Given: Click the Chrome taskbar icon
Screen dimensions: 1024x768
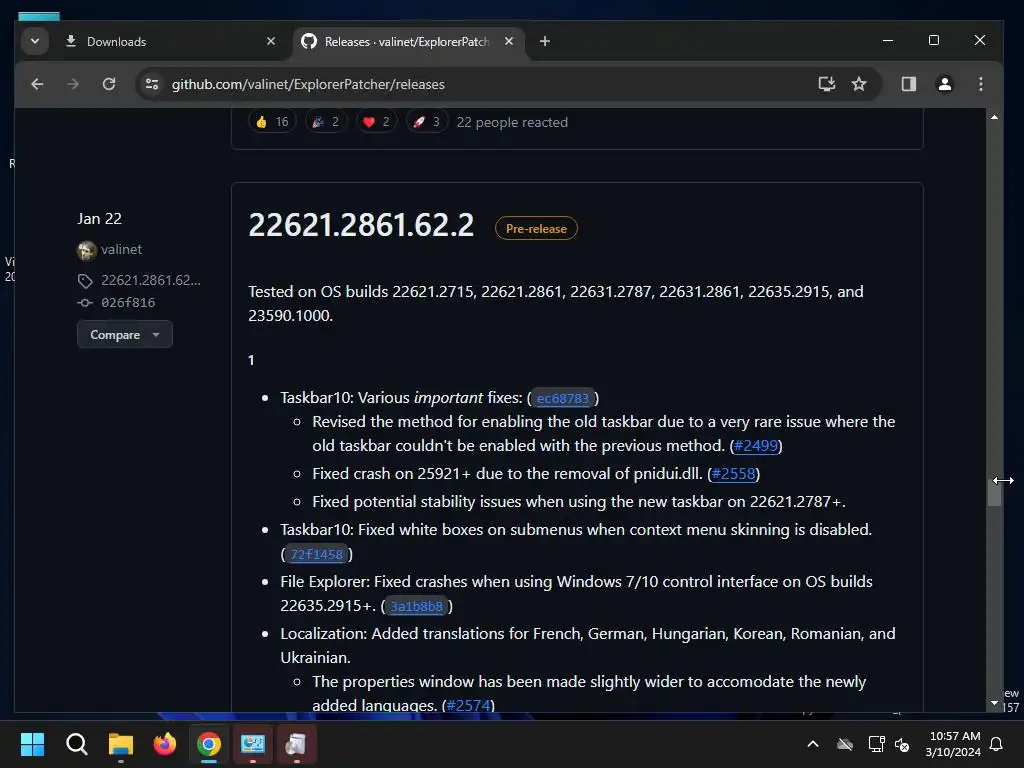Looking at the screenshot, I should [x=209, y=744].
